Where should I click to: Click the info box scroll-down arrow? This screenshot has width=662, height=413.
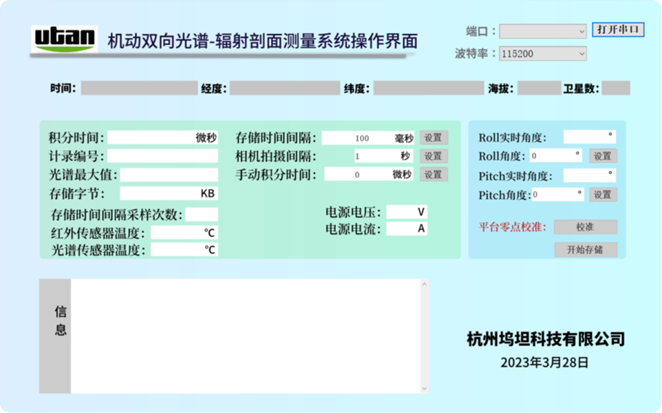coord(424,387)
